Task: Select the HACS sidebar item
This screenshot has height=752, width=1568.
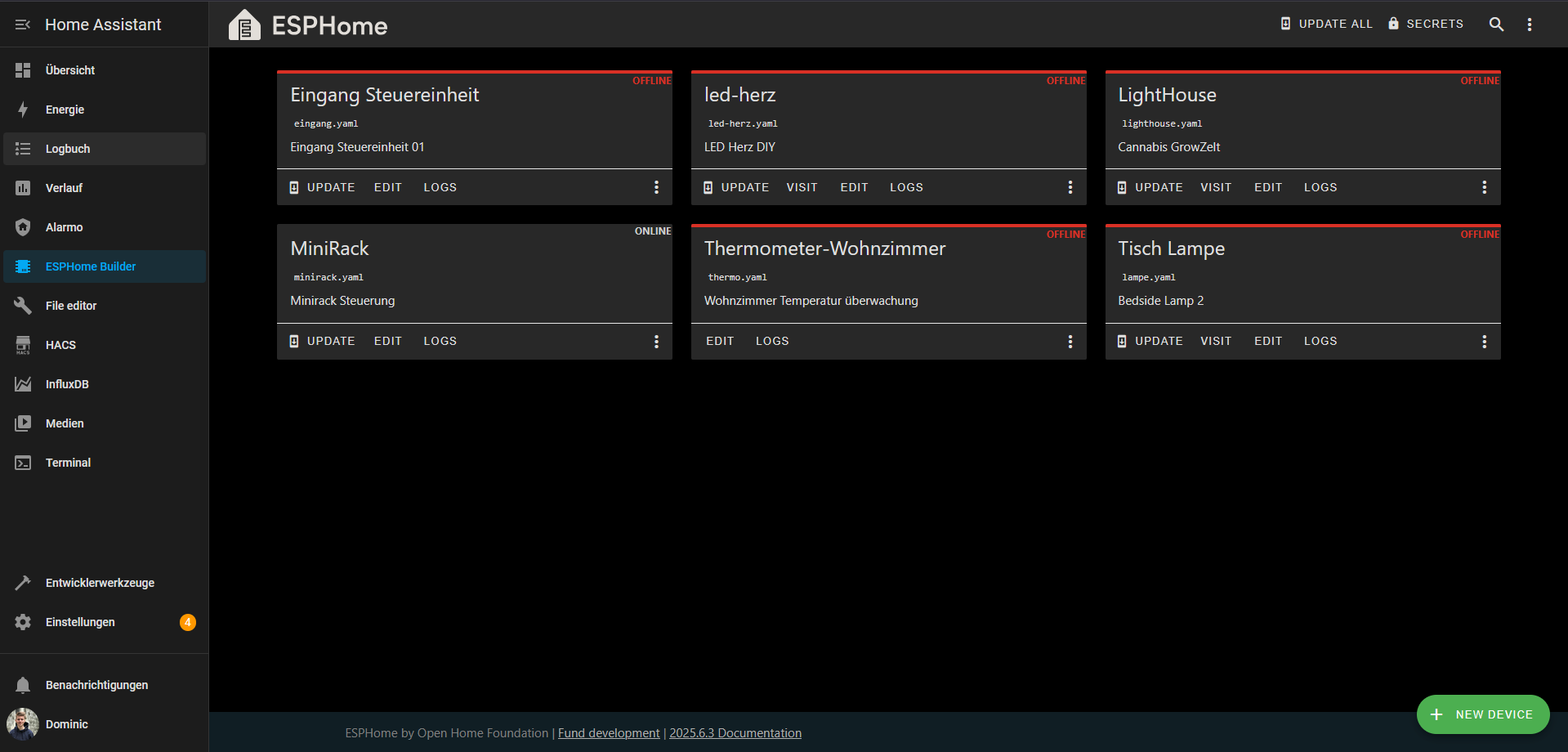Action: pyautogui.click(x=105, y=345)
